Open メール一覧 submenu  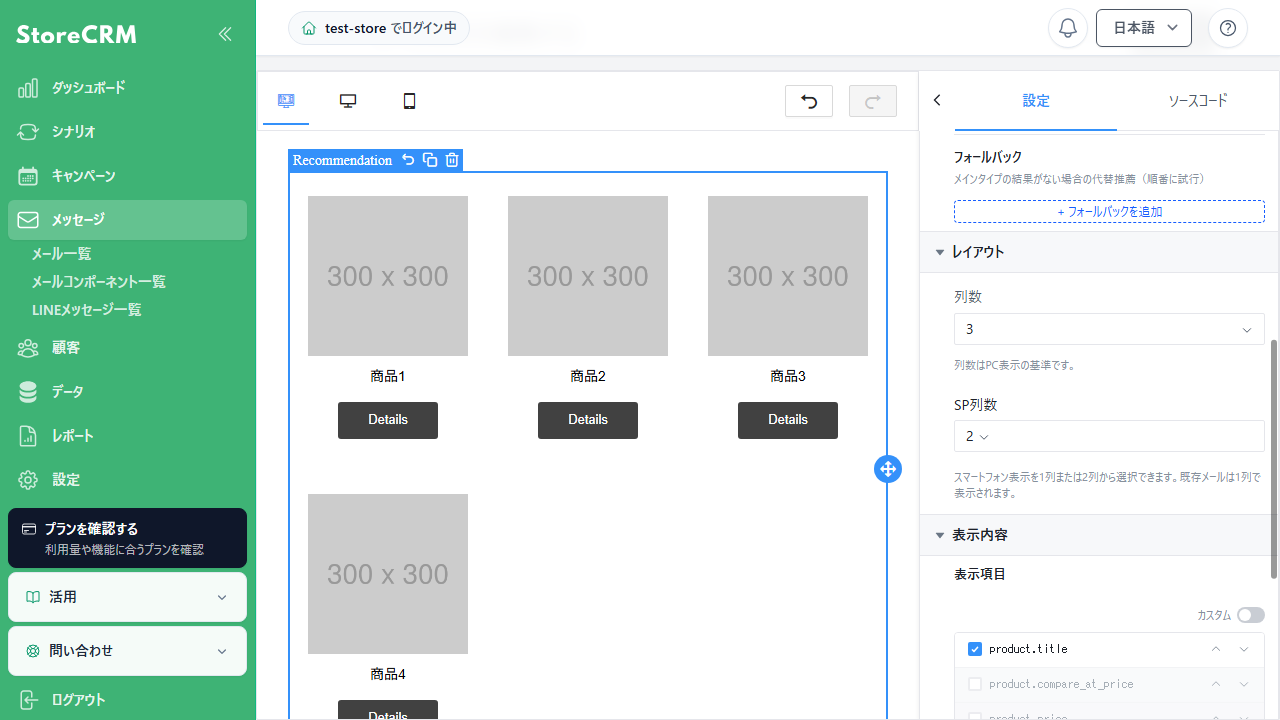[x=61, y=254]
